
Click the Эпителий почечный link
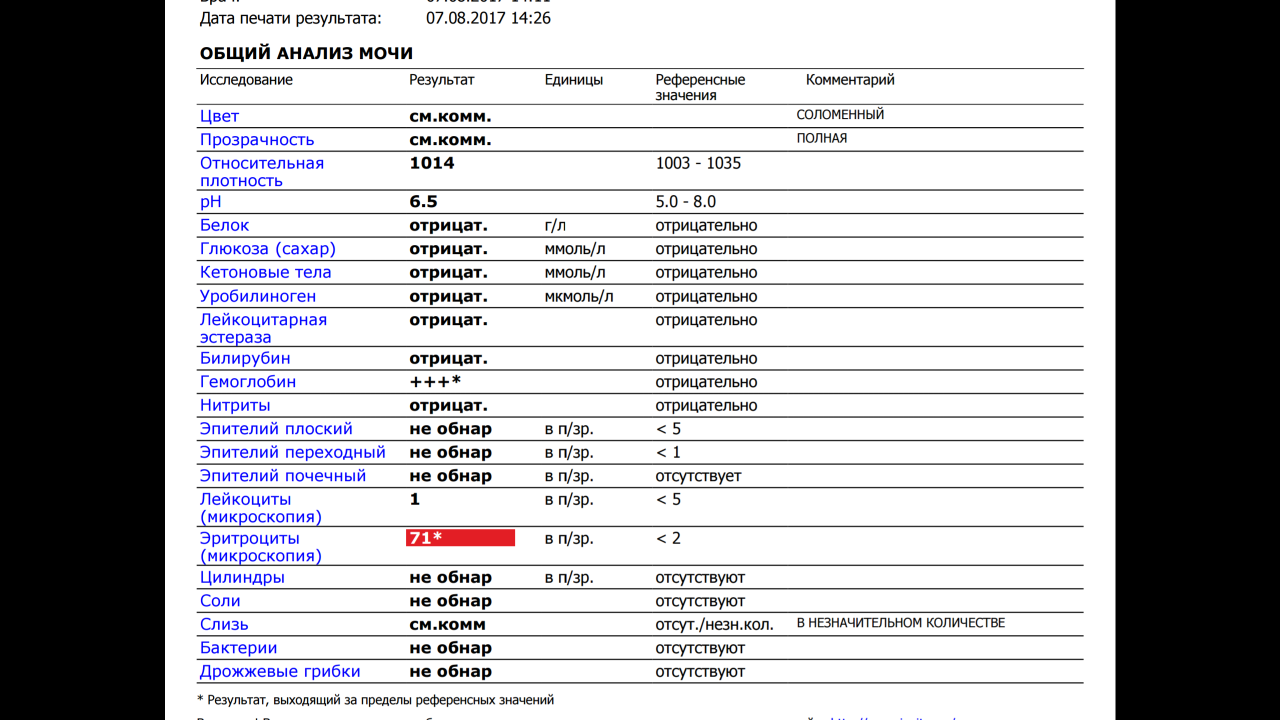coord(283,476)
